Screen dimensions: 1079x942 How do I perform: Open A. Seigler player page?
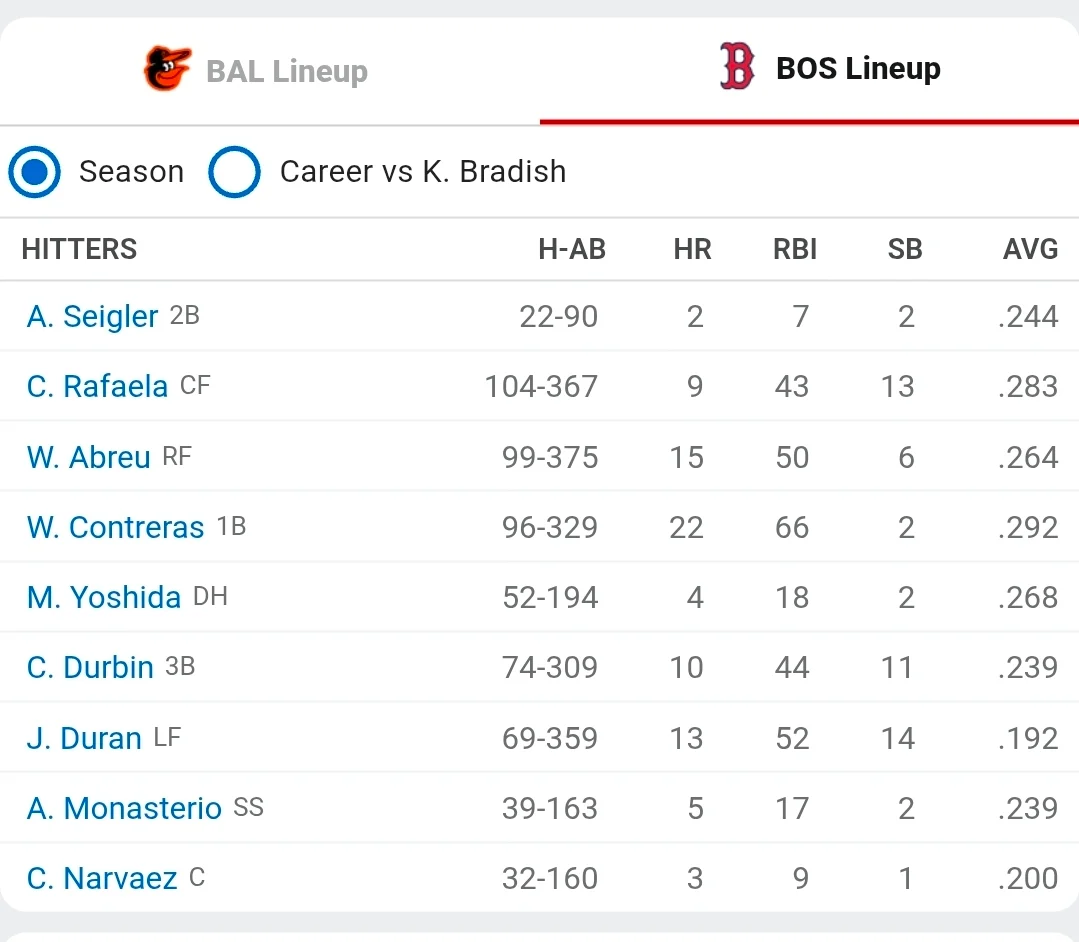click(92, 317)
